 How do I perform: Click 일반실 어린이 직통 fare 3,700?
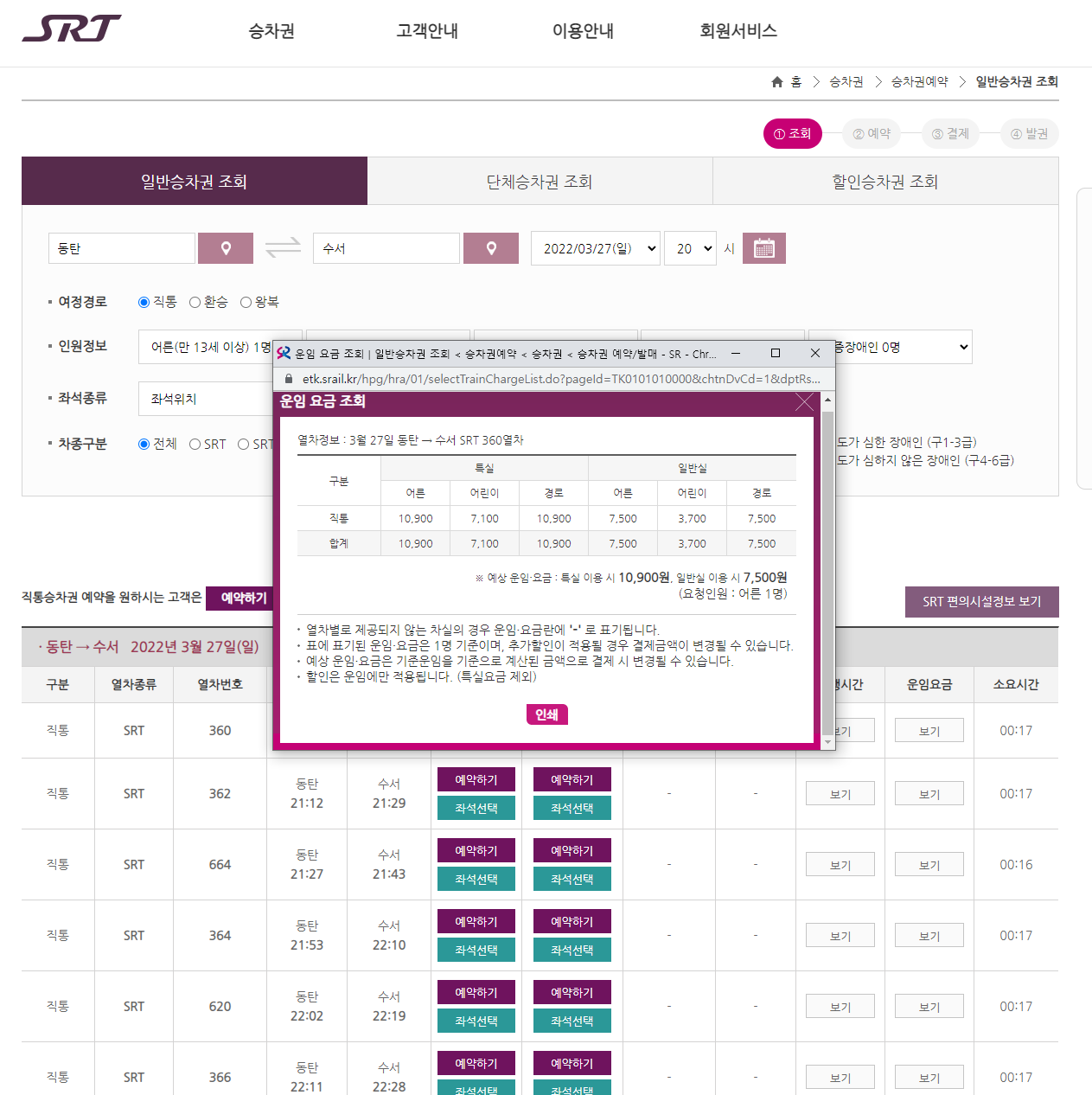693,518
